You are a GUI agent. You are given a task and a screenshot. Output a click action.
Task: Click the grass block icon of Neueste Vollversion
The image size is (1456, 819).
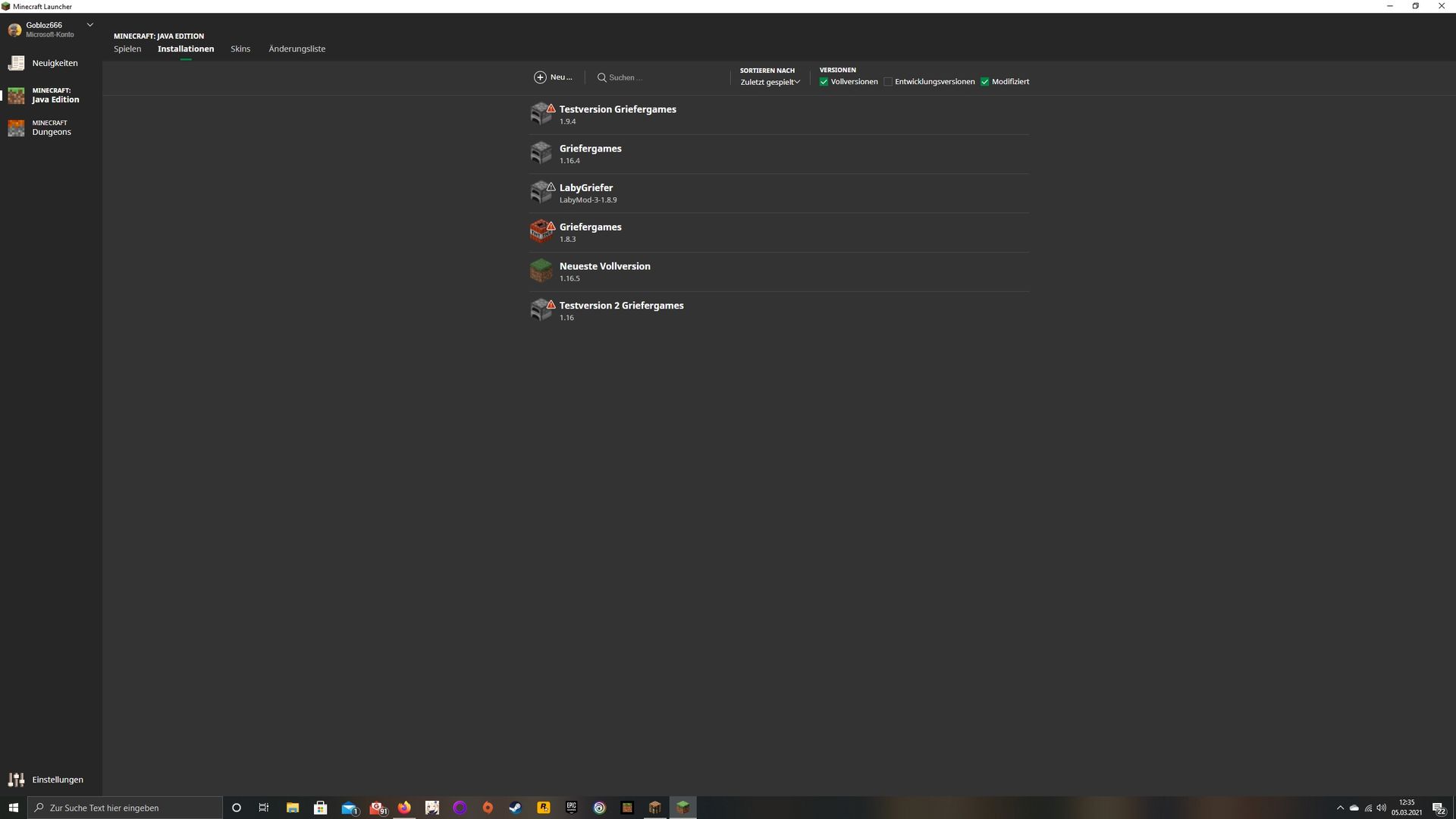click(541, 271)
